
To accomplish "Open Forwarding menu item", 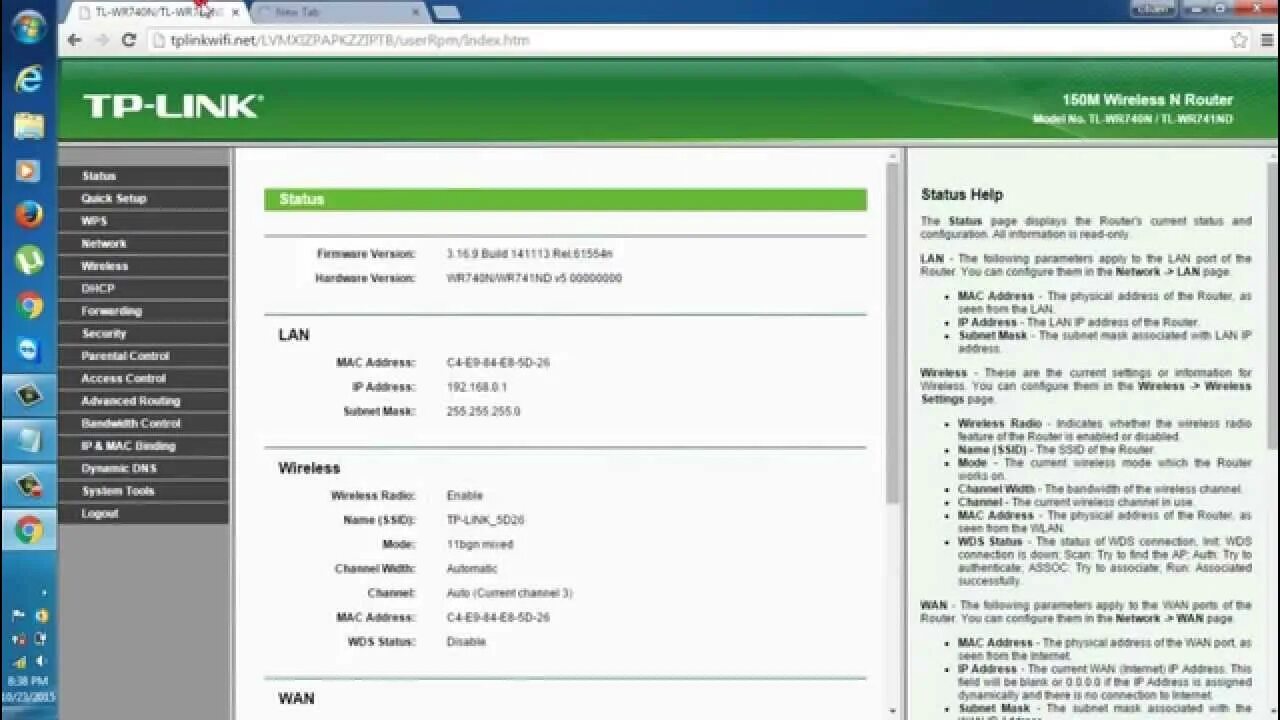I will (x=143, y=311).
